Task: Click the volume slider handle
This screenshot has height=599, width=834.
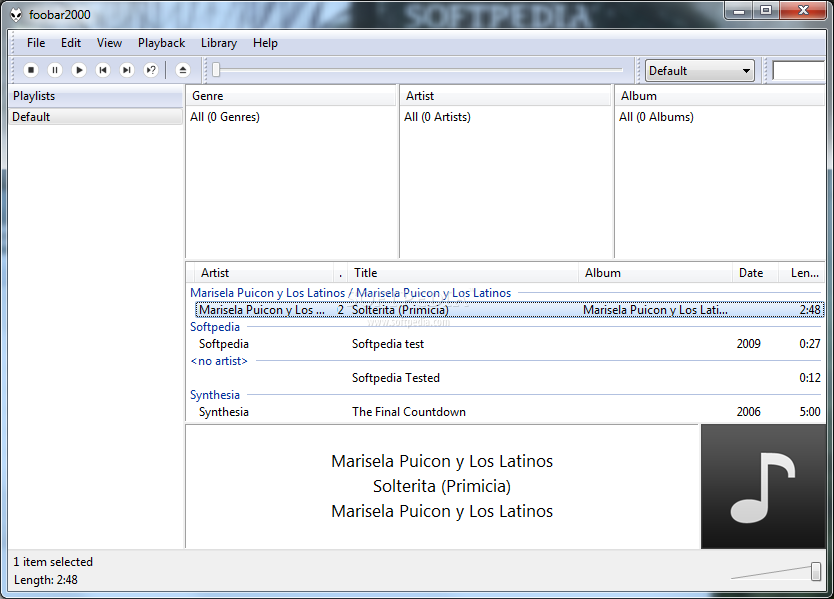Action: tap(815, 571)
